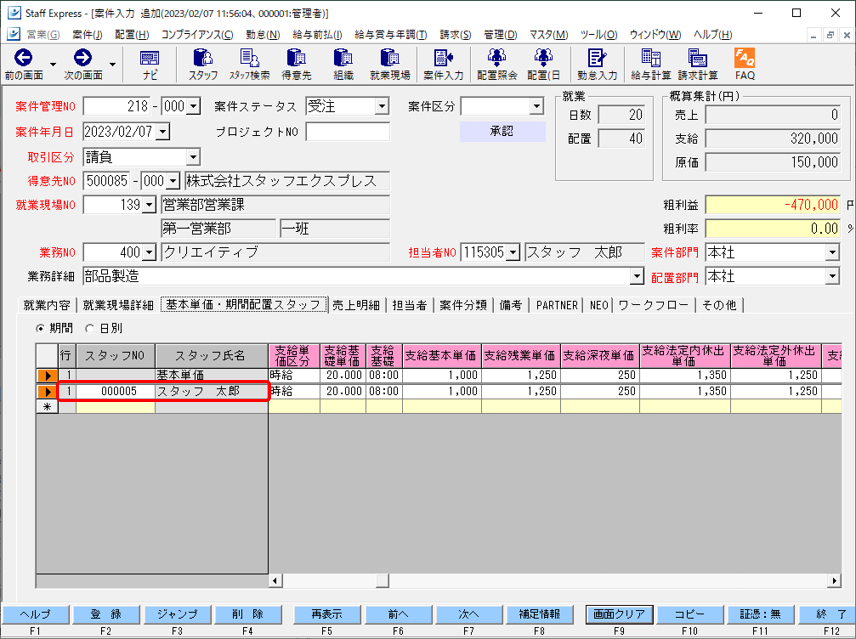Select the 日別 radio button
The image size is (856, 639).
[x=90, y=329]
